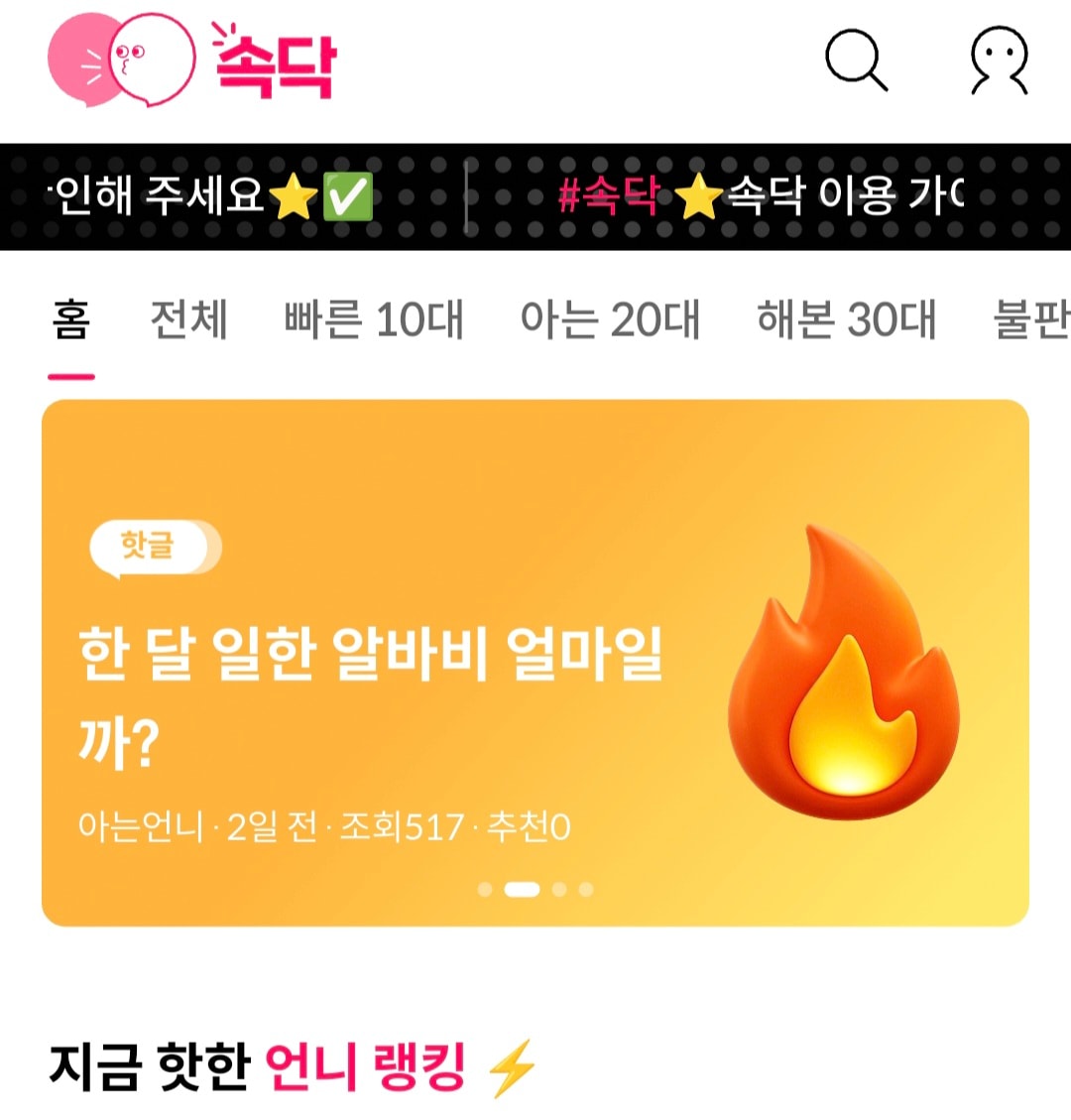Image resolution: width=1071 pixels, height=1120 pixels.
Task: Select the first carousel page dot
Action: pyautogui.click(x=485, y=889)
